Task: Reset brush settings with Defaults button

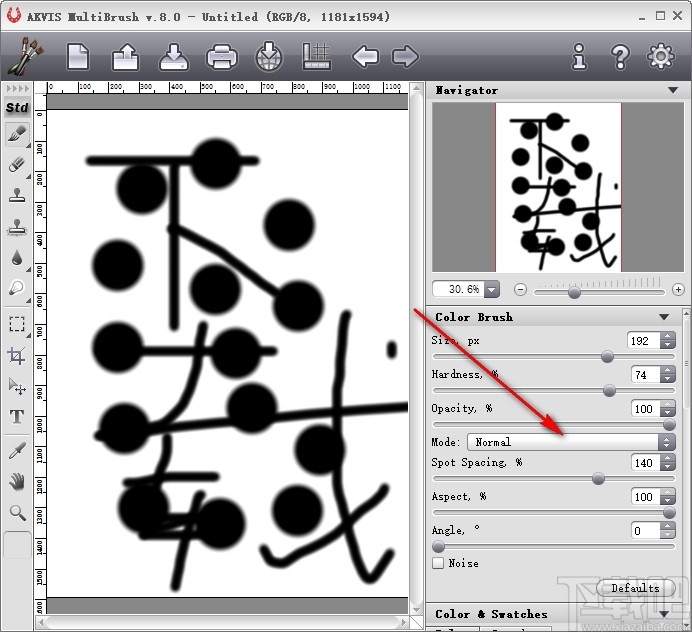Action: [x=636, y=588]
